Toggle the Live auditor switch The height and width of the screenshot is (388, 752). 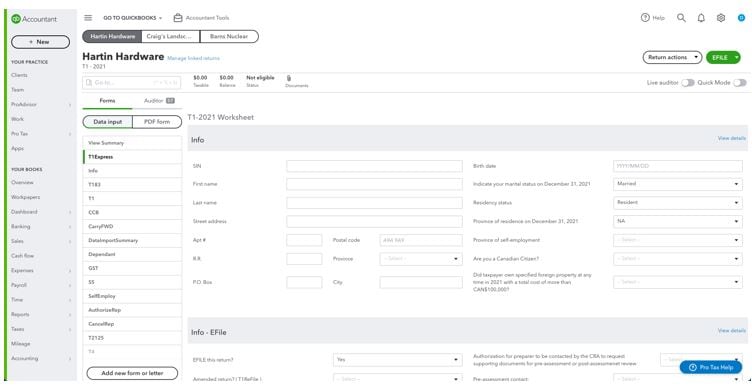click(688, 82)
